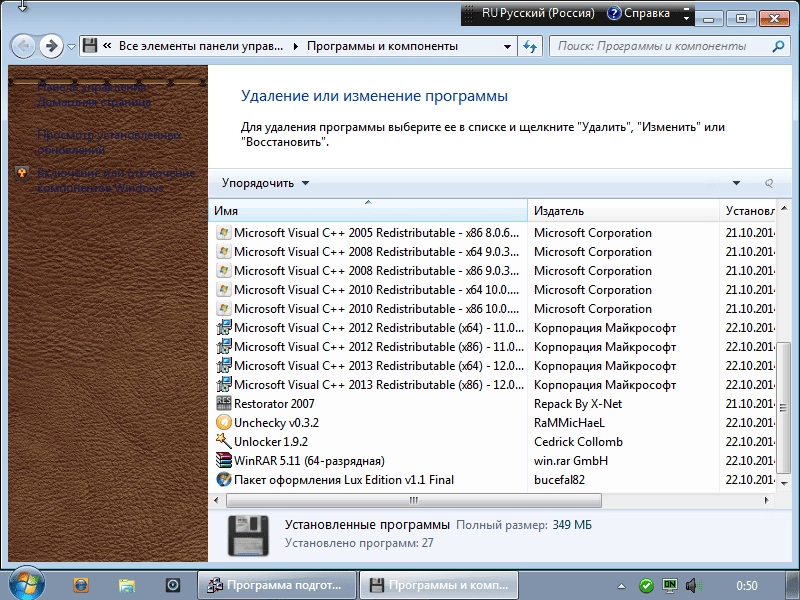800x600 pixels.
Task: Open Просмотр установленных обновлений link
Action: (x=109, y=142)
